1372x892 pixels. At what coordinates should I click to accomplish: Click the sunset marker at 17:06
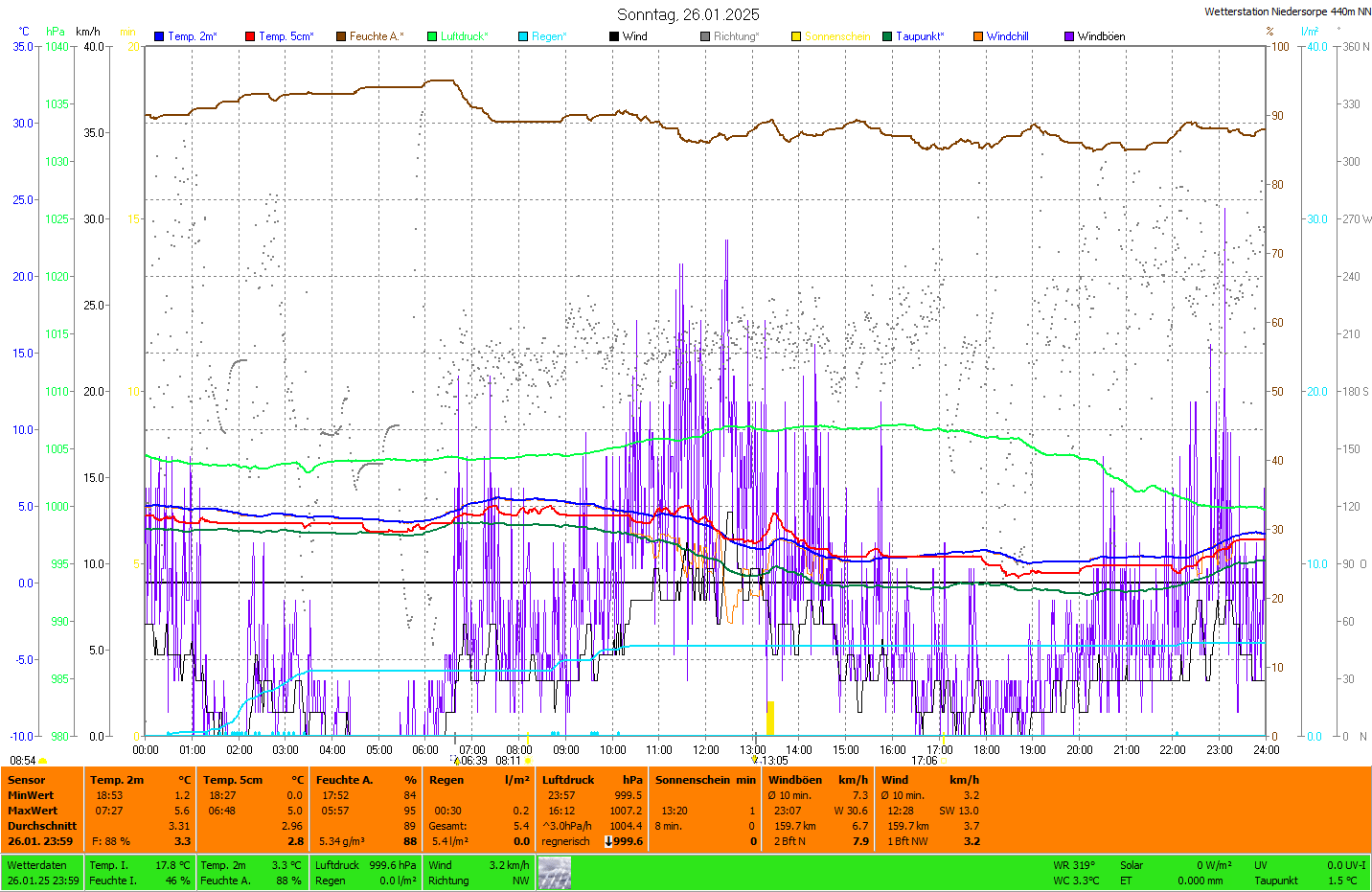point(925,761)
